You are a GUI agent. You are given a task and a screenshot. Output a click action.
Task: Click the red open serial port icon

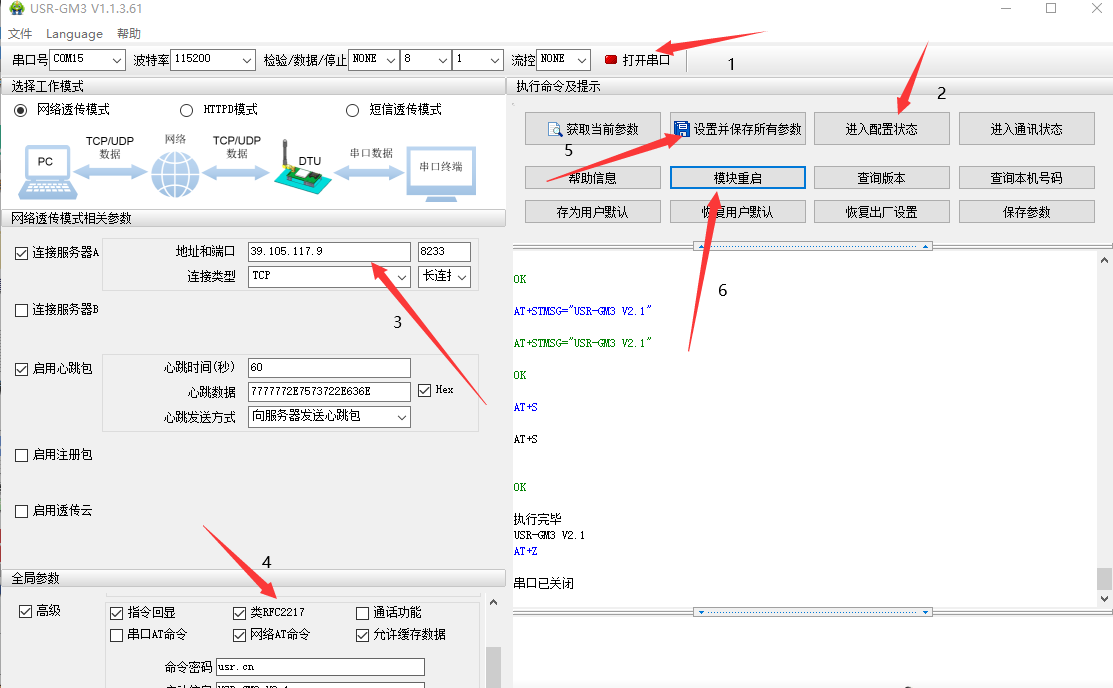point(611,60)
